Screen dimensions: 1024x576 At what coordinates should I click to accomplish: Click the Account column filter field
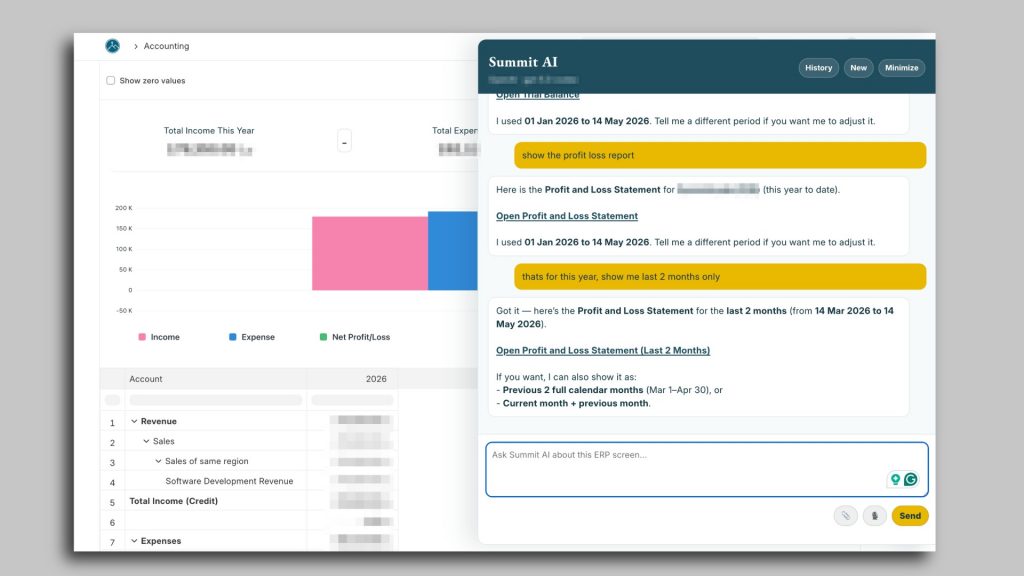[x=216, y=400]
